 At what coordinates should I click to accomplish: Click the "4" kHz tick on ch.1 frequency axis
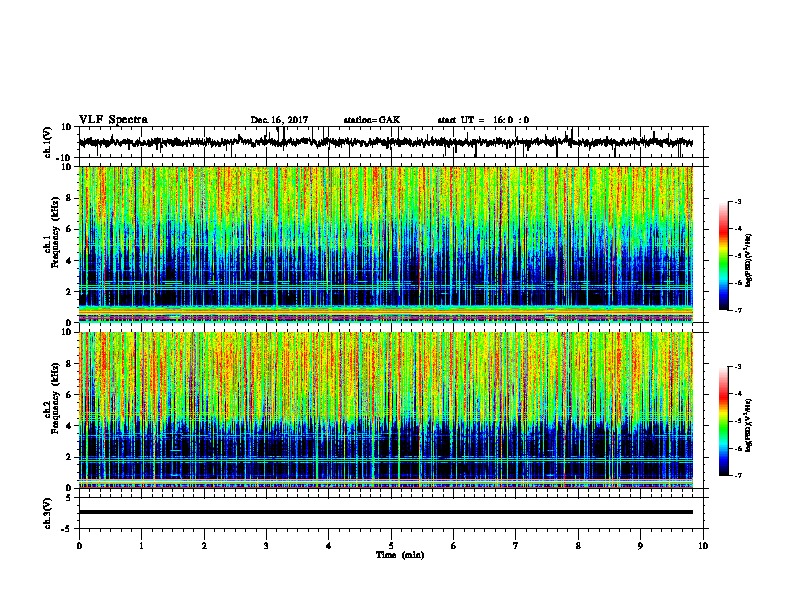click(x=70, y=260)
